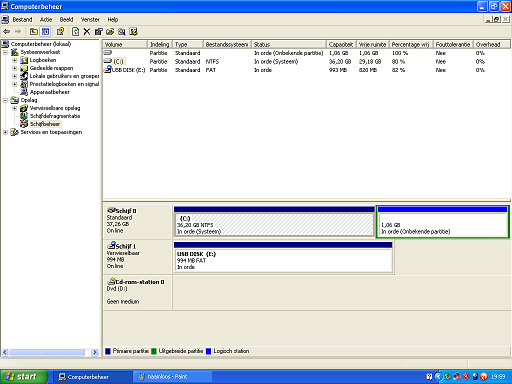Click the Forward arrow toolbar icon
512x384 pixels.
pyautogui.click(x=18, y=32)
